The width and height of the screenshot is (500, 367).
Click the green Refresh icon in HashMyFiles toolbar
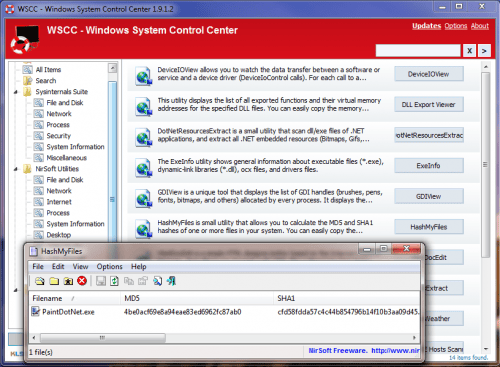point(114,281)
